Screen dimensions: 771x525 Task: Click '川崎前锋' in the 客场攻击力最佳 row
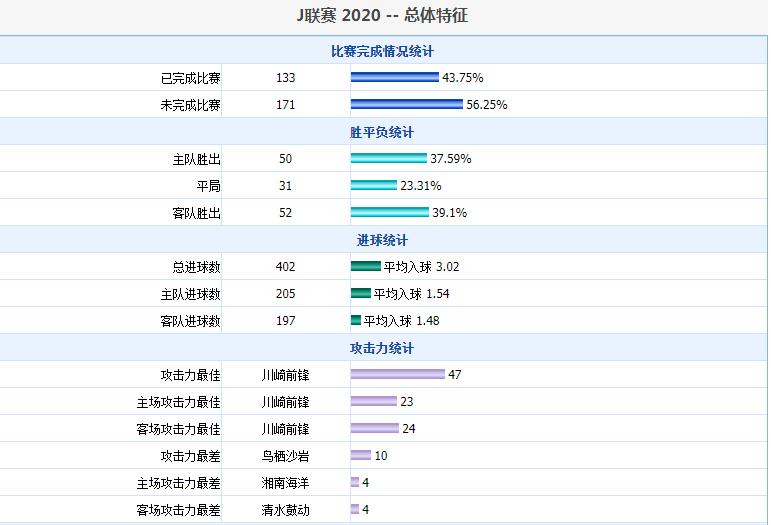(286, 429)
